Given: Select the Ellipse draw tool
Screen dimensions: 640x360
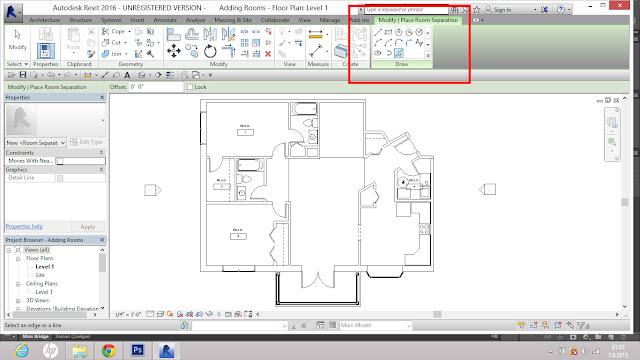Looking at the screenshot, I should point(378,53).
